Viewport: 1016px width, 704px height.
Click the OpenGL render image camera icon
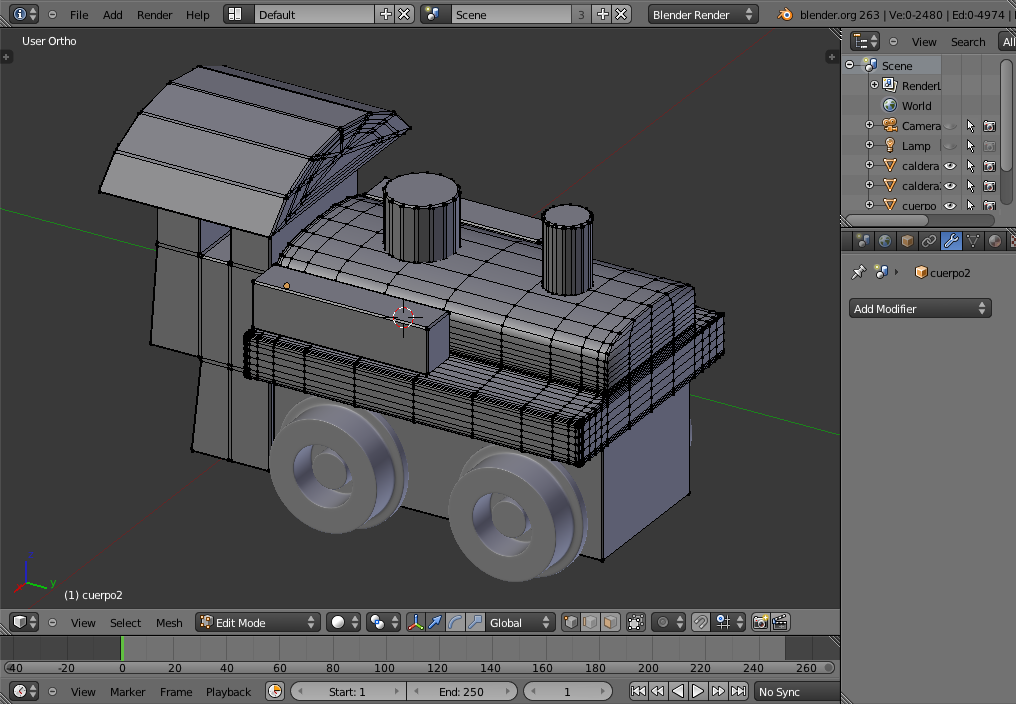pyautogui.click(x=760, y=622)
